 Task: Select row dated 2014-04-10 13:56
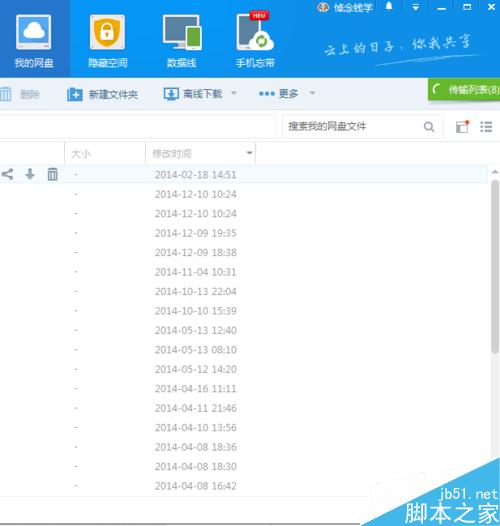point(244,428)
